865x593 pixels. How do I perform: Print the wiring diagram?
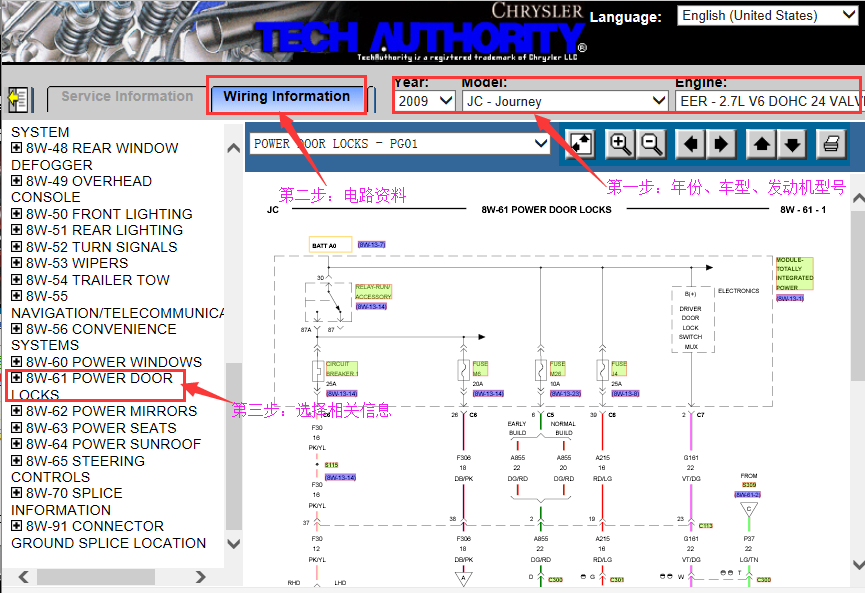tap(831, 145)
